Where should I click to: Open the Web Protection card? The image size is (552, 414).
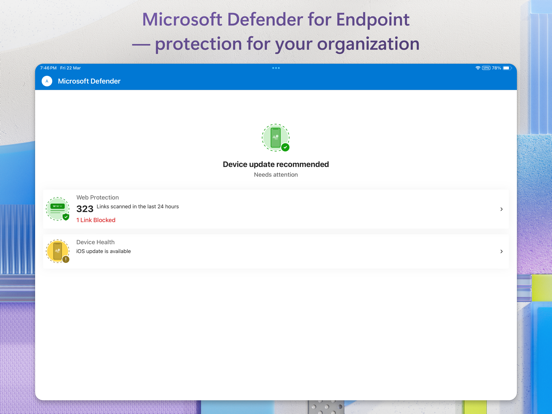tap(276, 209)
